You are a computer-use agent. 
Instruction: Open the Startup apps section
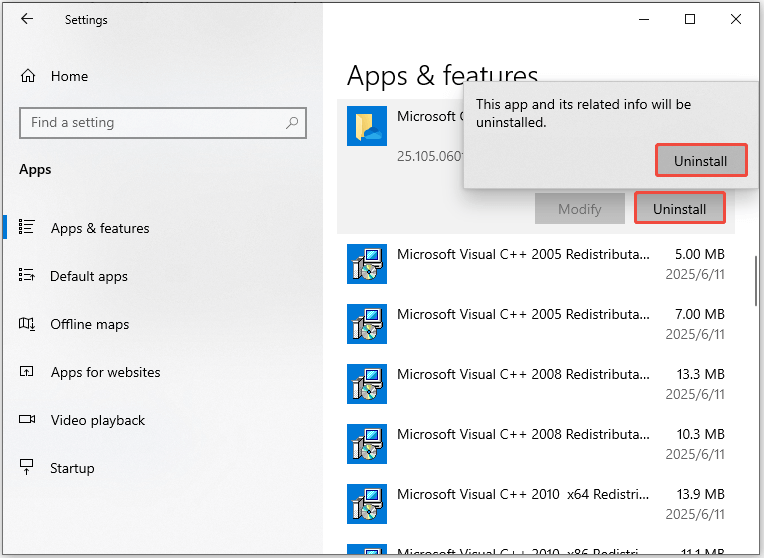[x=162, y=468]
